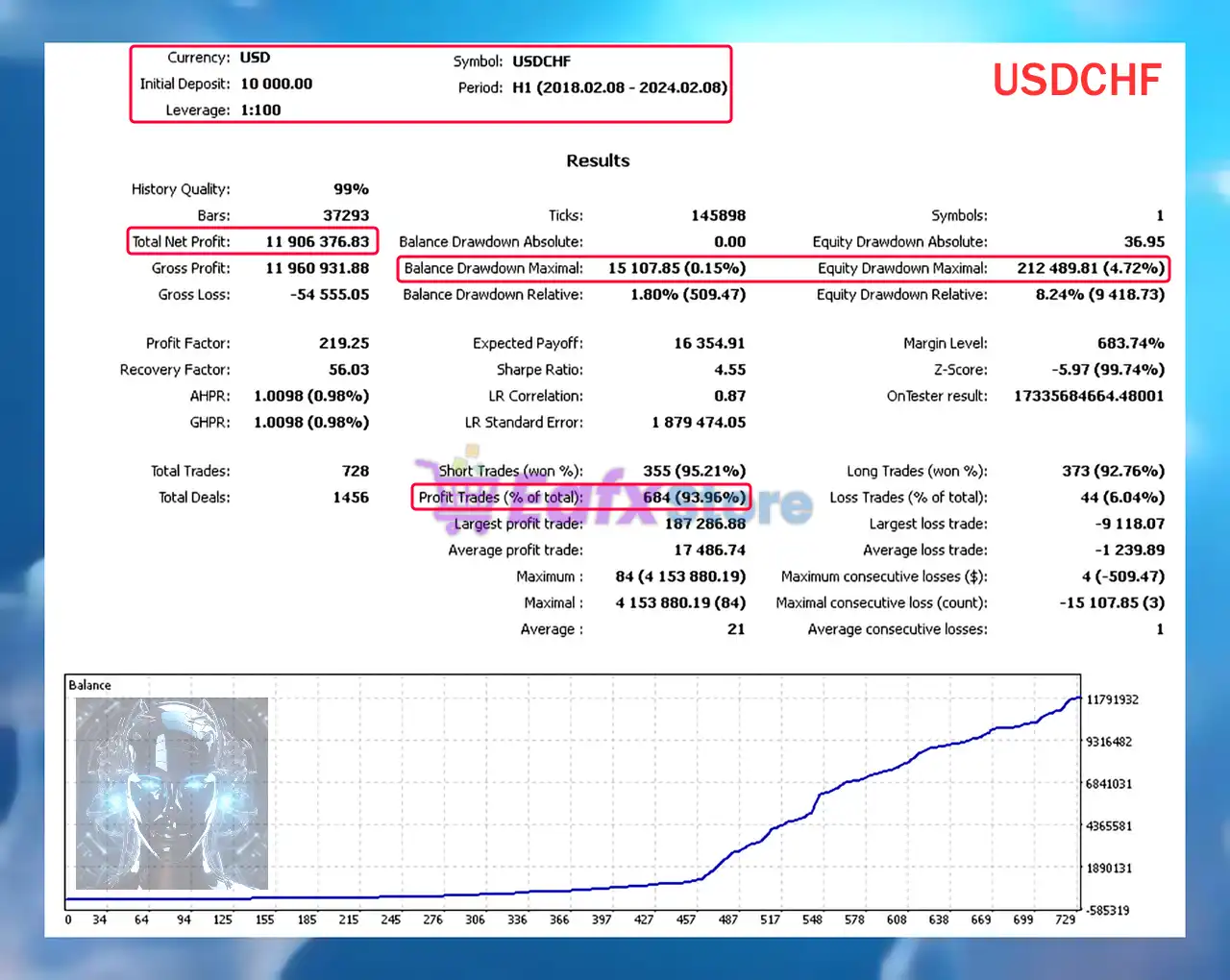Select Margin Level value 683.74%
1230x980 pixels.
(x=1131, y=343)
